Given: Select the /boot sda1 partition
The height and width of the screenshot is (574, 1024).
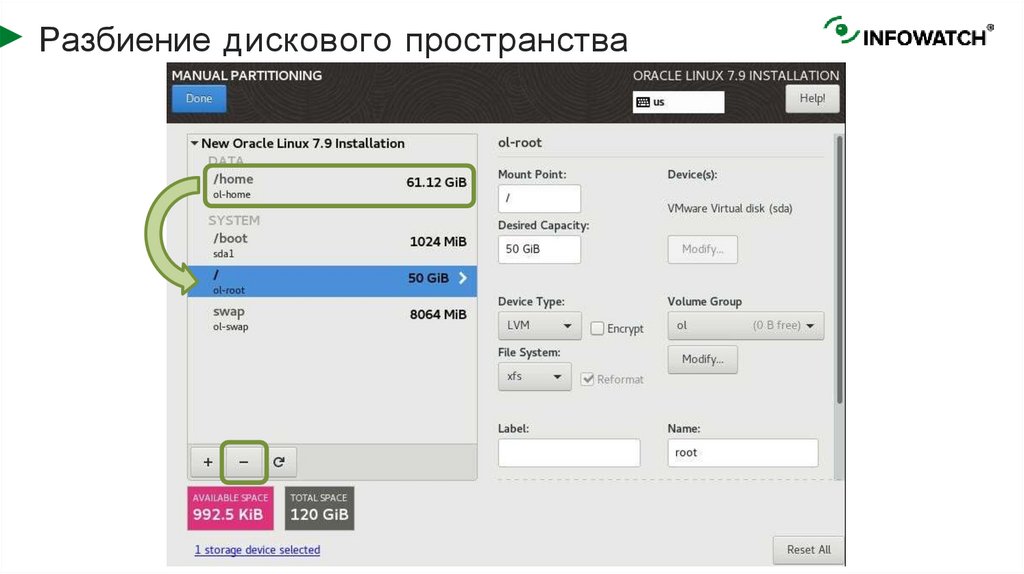Looking at the screenshot, I should 332,245.
